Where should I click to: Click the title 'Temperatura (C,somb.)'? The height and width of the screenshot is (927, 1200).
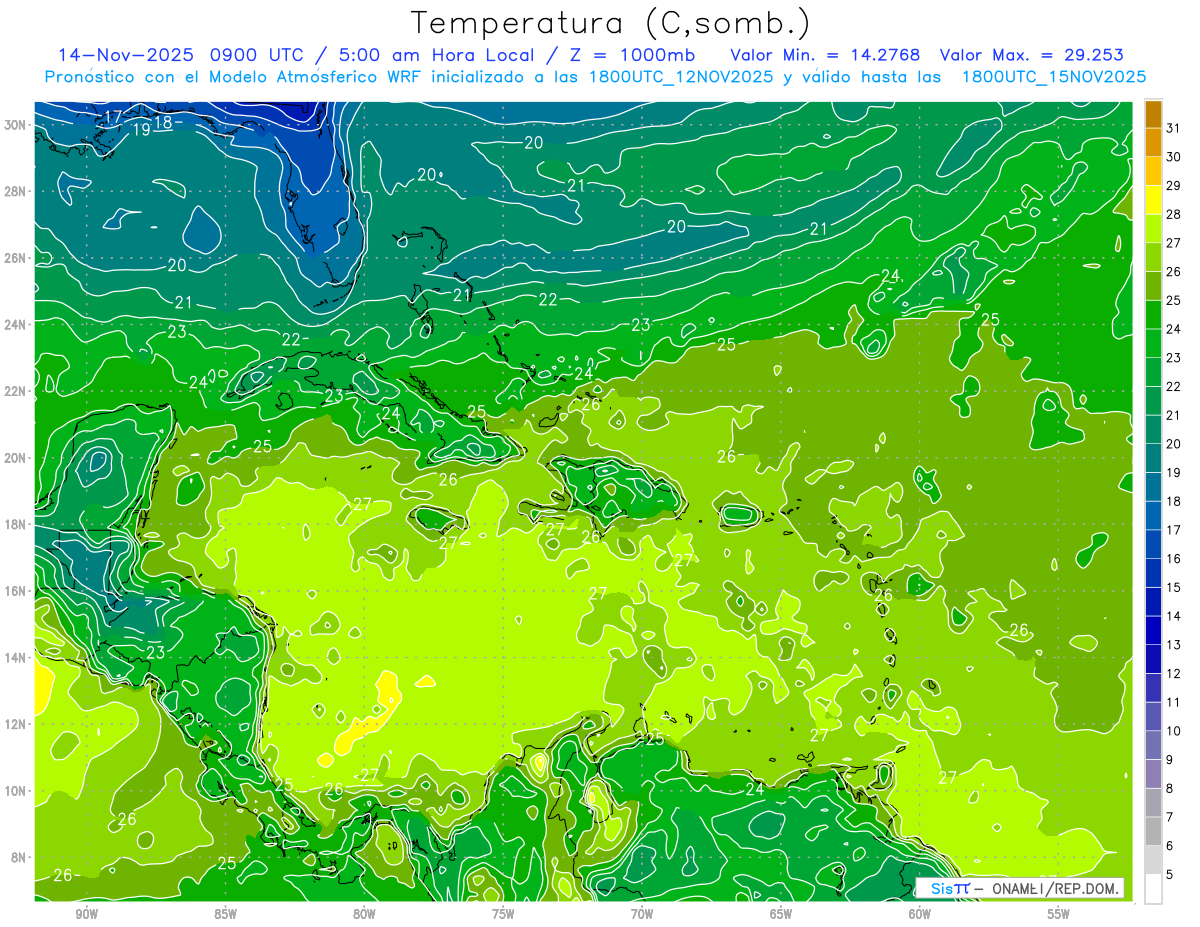[610, 23]
